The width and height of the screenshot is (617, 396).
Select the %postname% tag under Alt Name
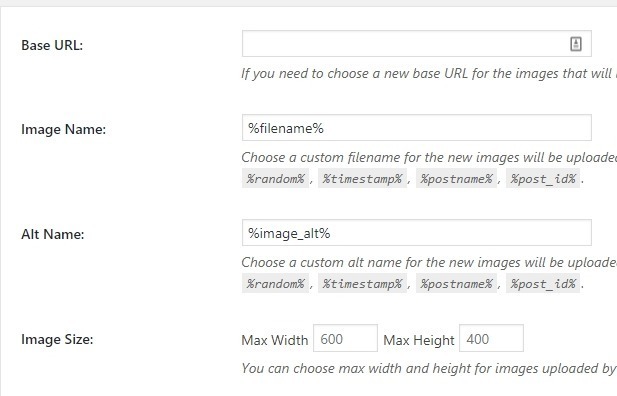pos(456,284)
